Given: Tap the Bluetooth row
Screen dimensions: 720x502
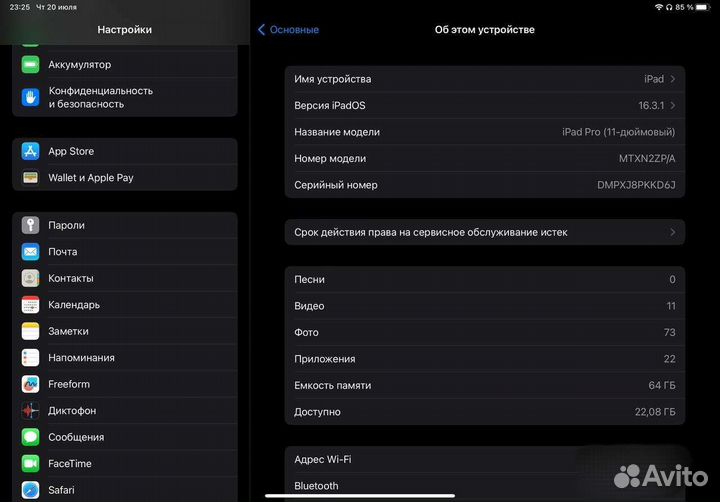Looking at the screenshot, I should pos(485,486).
